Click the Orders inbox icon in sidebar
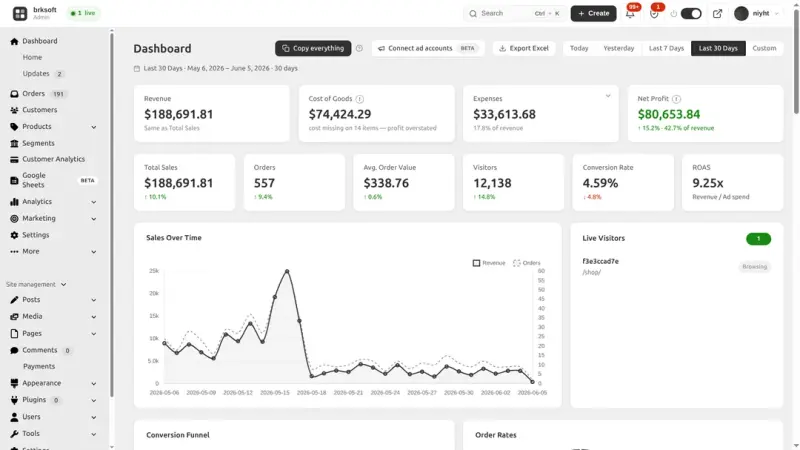 14,94
